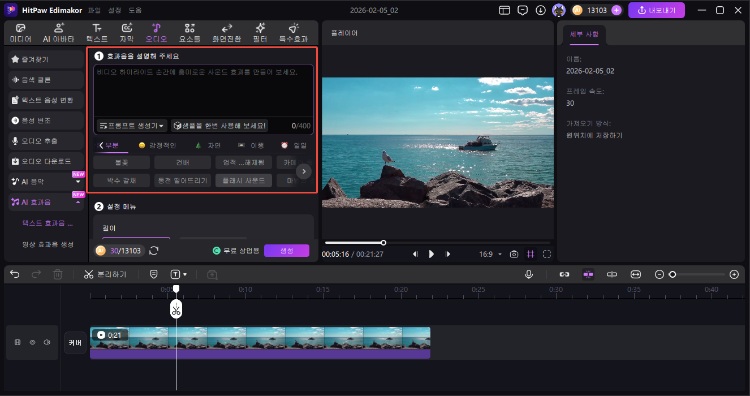
Task: Select the alarm clock category tab
Action: 294,145
